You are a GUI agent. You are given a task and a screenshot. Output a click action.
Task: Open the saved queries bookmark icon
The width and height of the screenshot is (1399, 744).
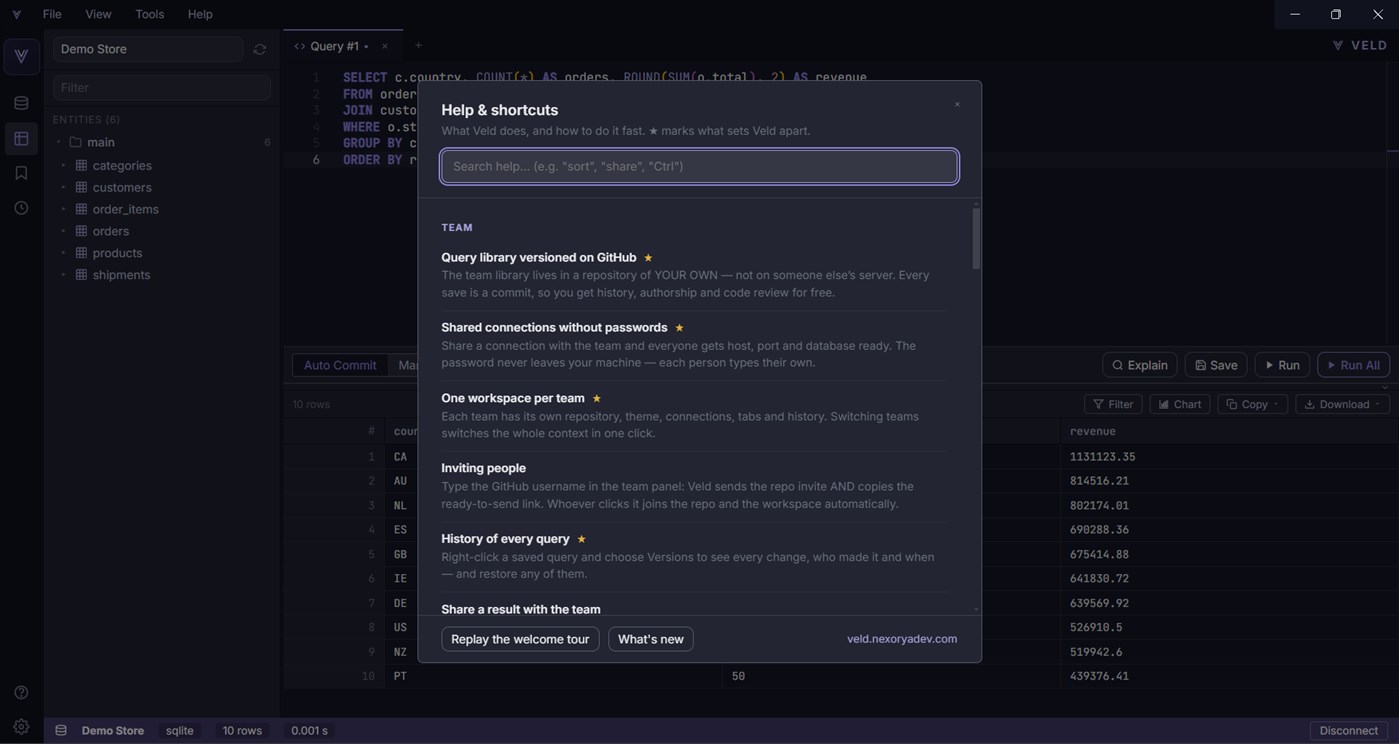21,173
